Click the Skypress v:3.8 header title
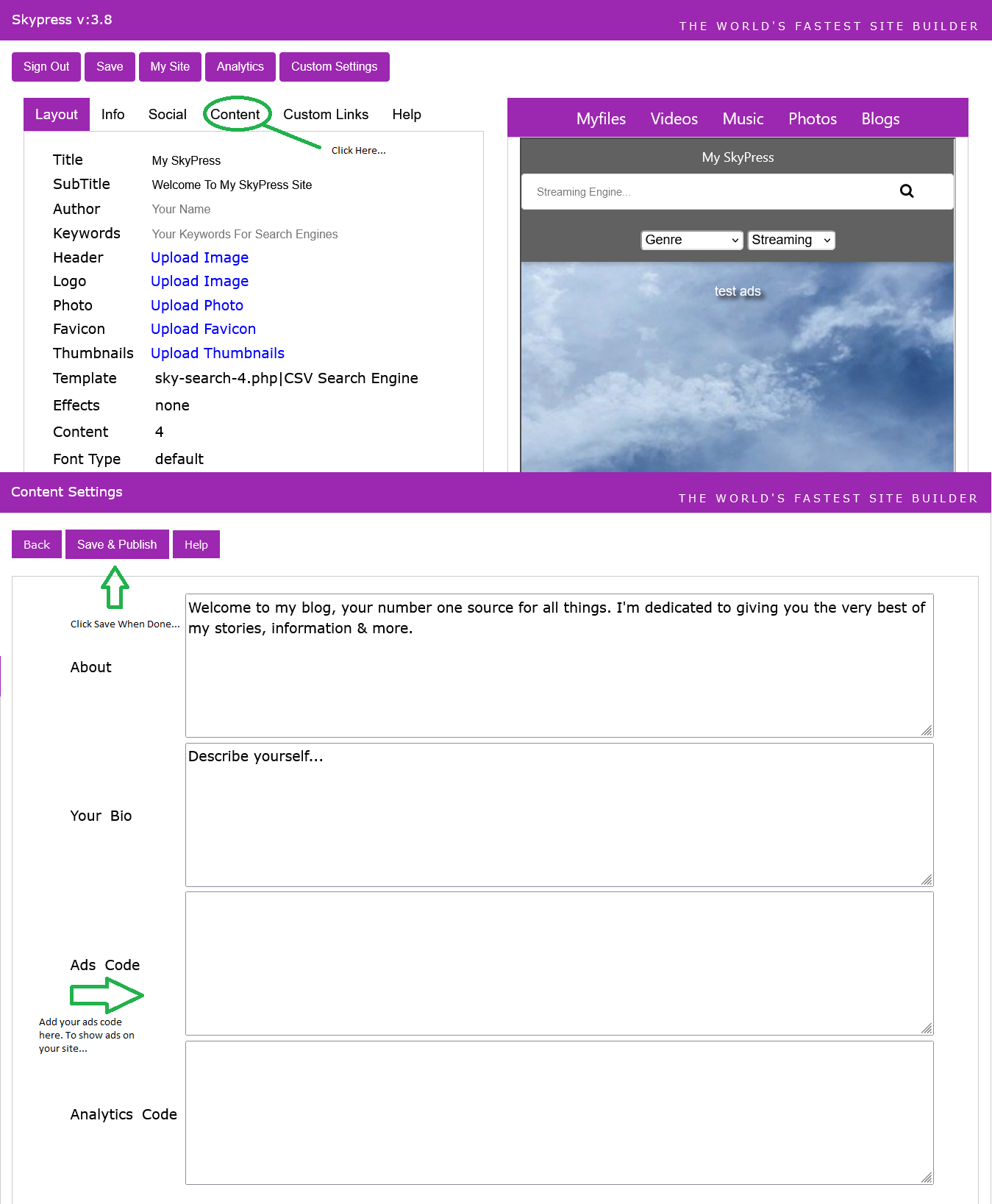The width and height of the screenshot is (992, 1204). (x=62, y=20)
